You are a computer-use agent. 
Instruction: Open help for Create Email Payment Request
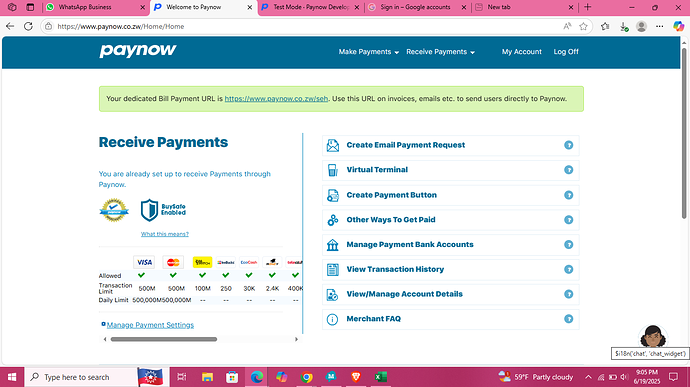click(x=569, y=145)
